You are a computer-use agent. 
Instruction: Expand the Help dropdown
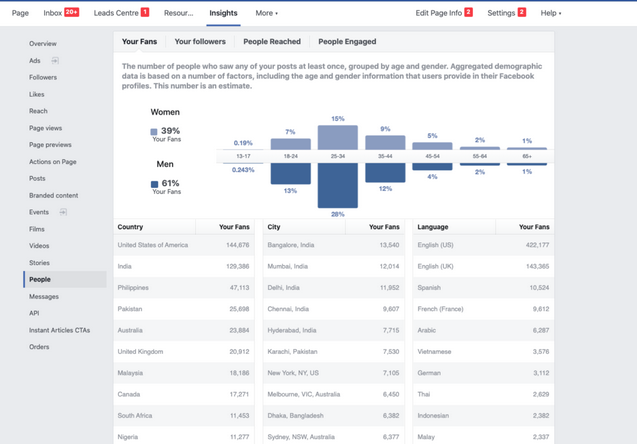(x=550, y=13)
